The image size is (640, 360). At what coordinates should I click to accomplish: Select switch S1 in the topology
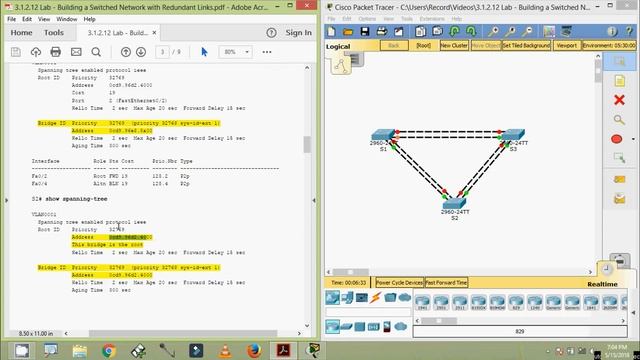pos(382,135)
